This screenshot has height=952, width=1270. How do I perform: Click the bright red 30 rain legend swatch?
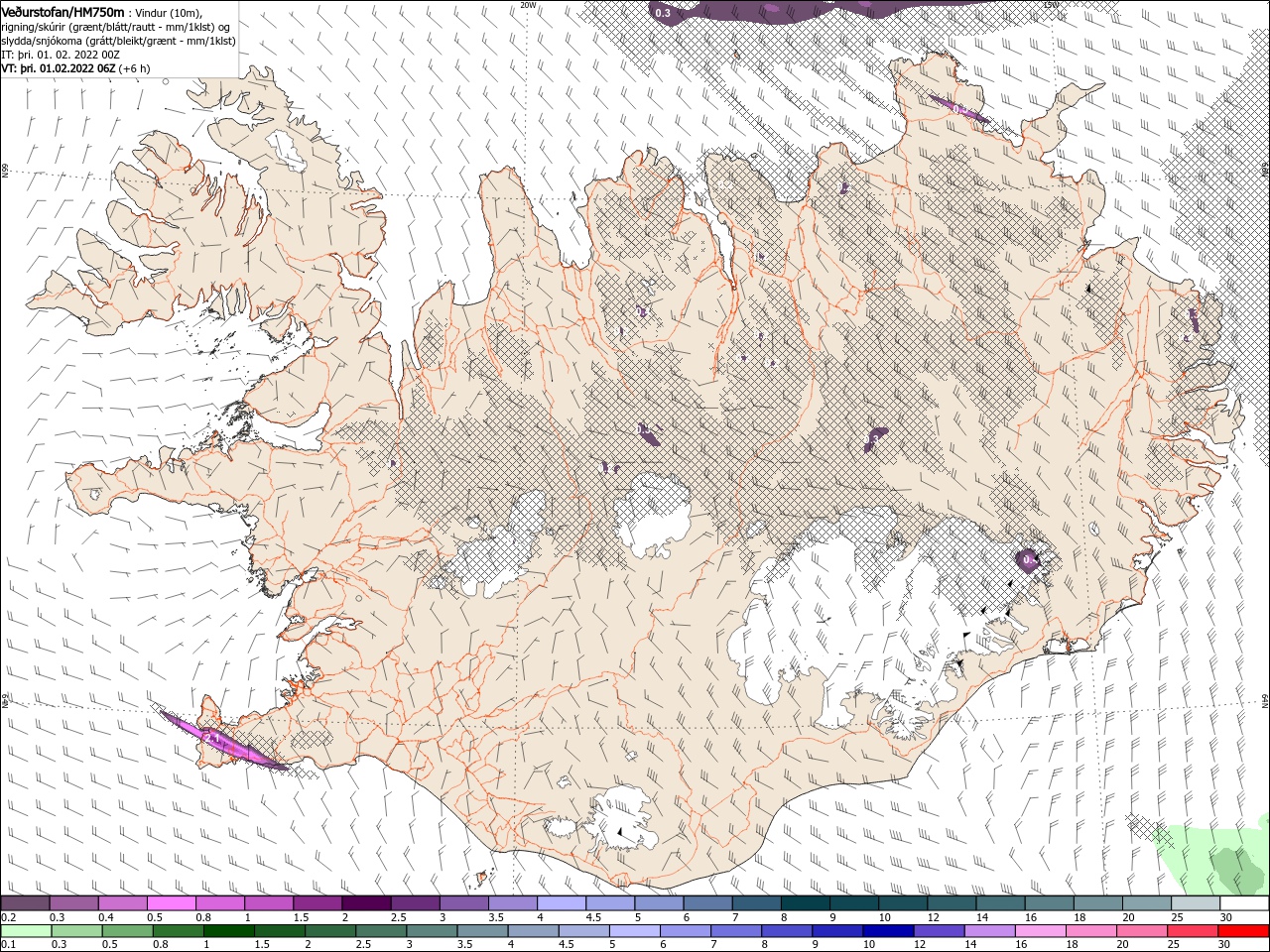[x=1242, y=931]
